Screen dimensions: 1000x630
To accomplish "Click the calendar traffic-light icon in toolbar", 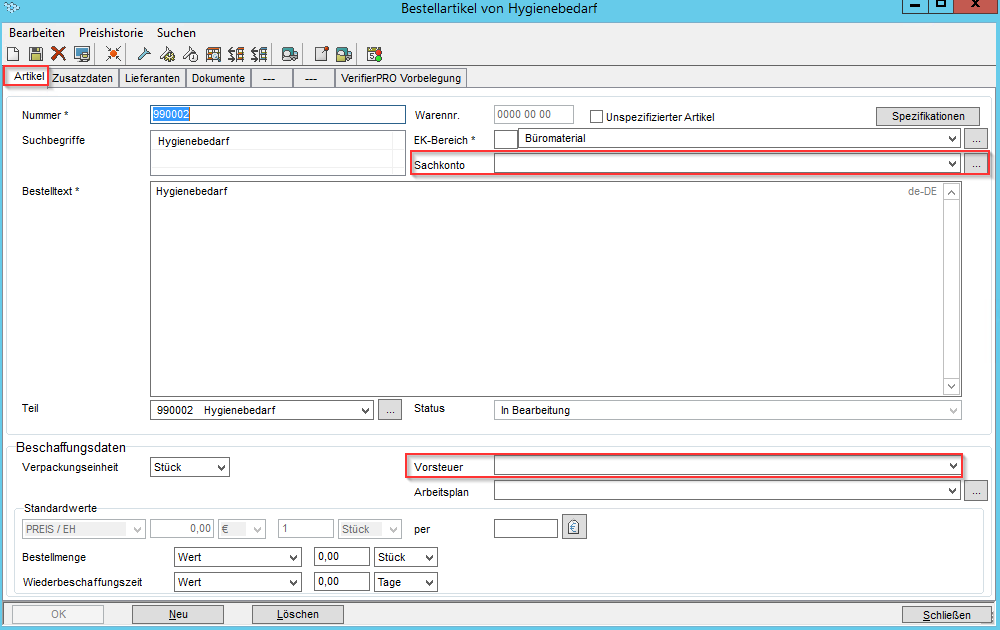I will (374, 54).
